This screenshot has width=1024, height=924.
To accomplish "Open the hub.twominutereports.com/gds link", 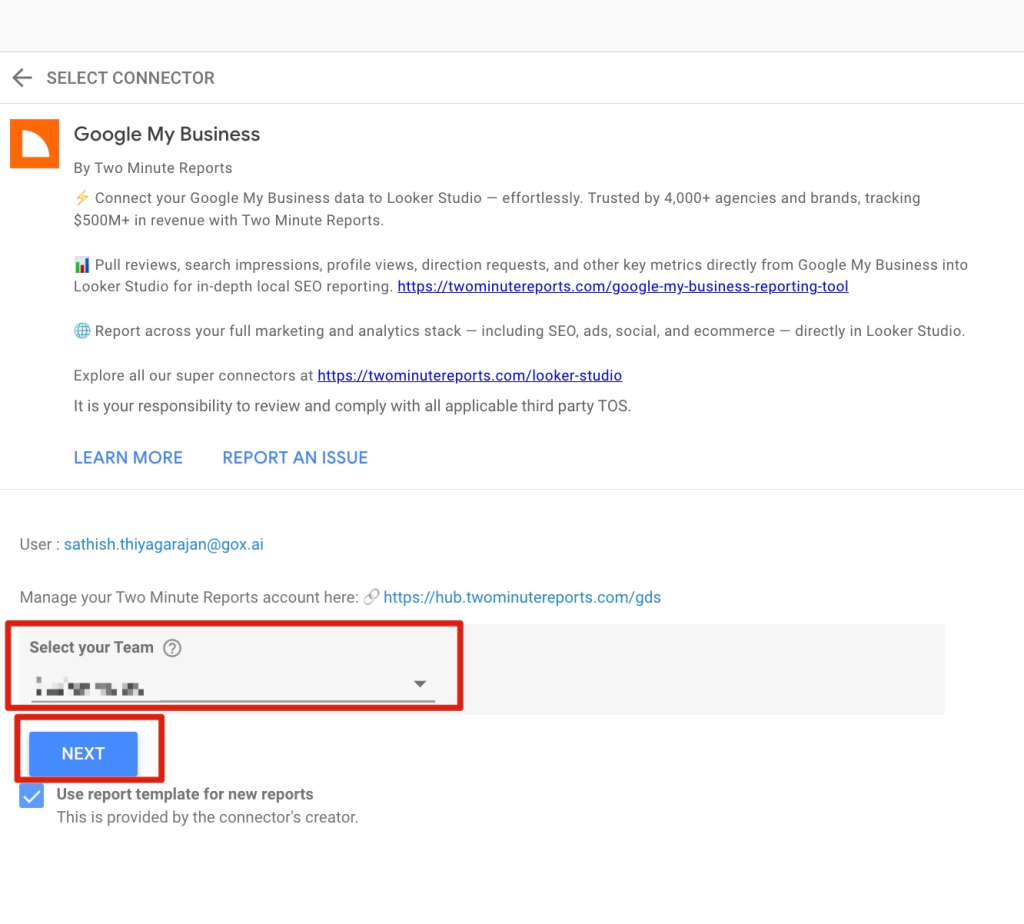I will [522, 597].
